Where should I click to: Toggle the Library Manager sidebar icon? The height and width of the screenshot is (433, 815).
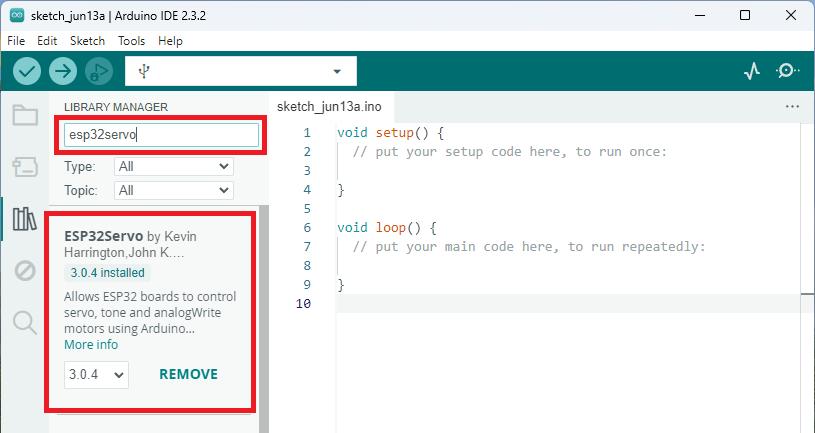tap(25, 219)
